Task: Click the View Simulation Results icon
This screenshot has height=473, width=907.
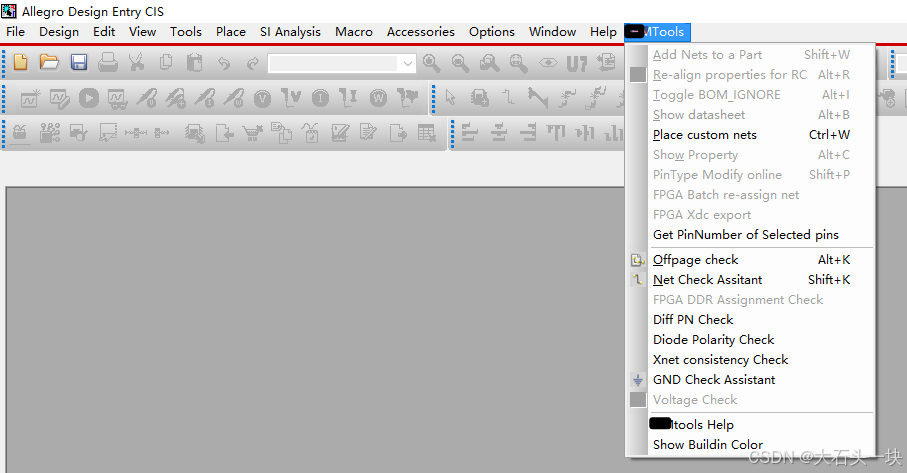Action: click(x=117, y=99)
